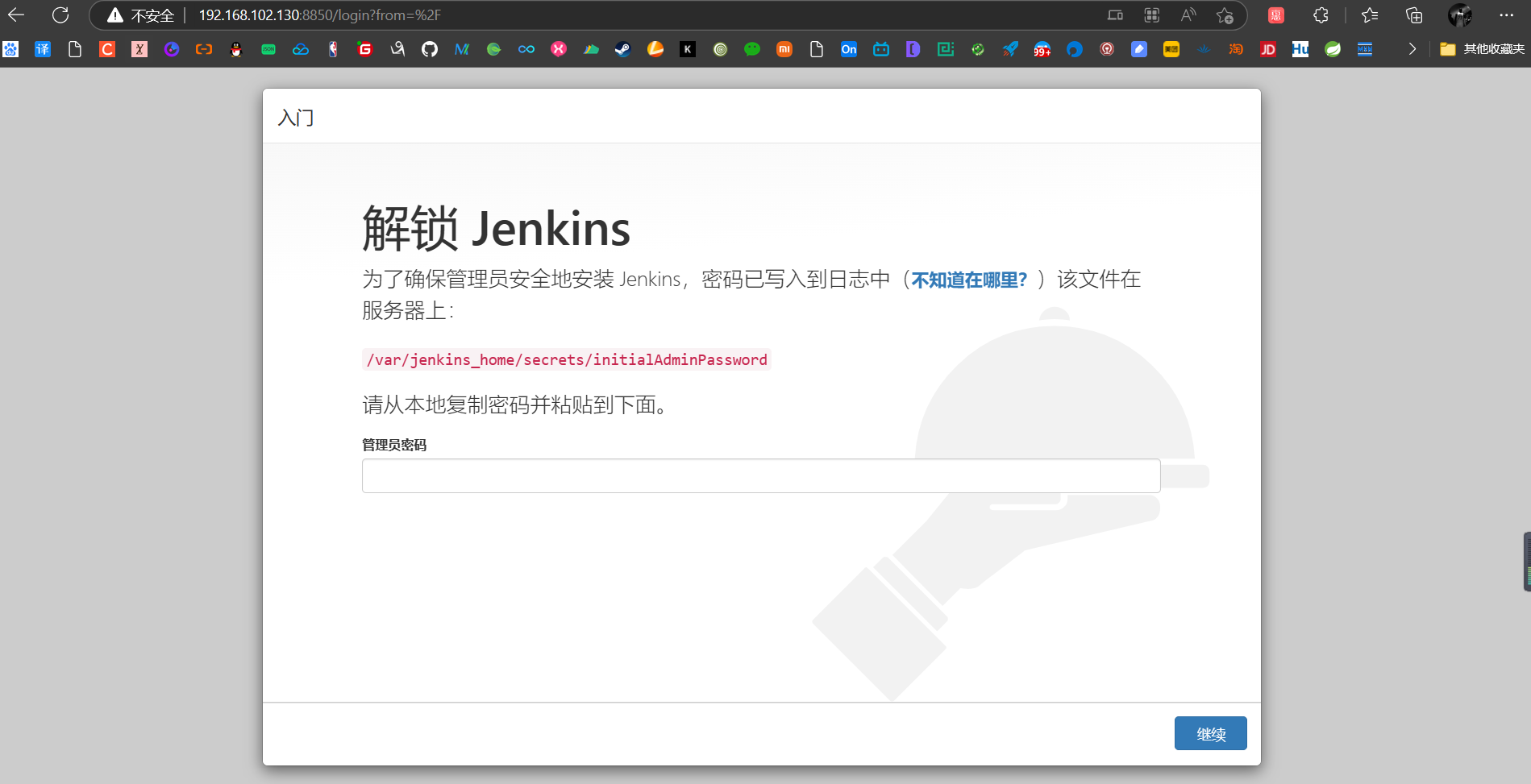Open the red Gitee G bookmark

(x=365, y=49)
